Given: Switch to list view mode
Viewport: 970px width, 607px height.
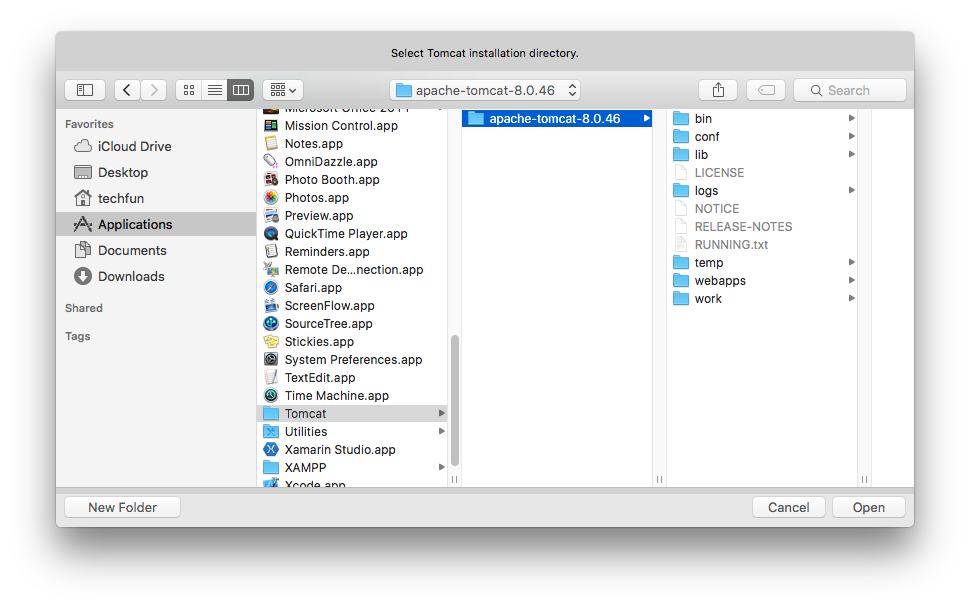Looking at the screenshot, I should point(215,90).
